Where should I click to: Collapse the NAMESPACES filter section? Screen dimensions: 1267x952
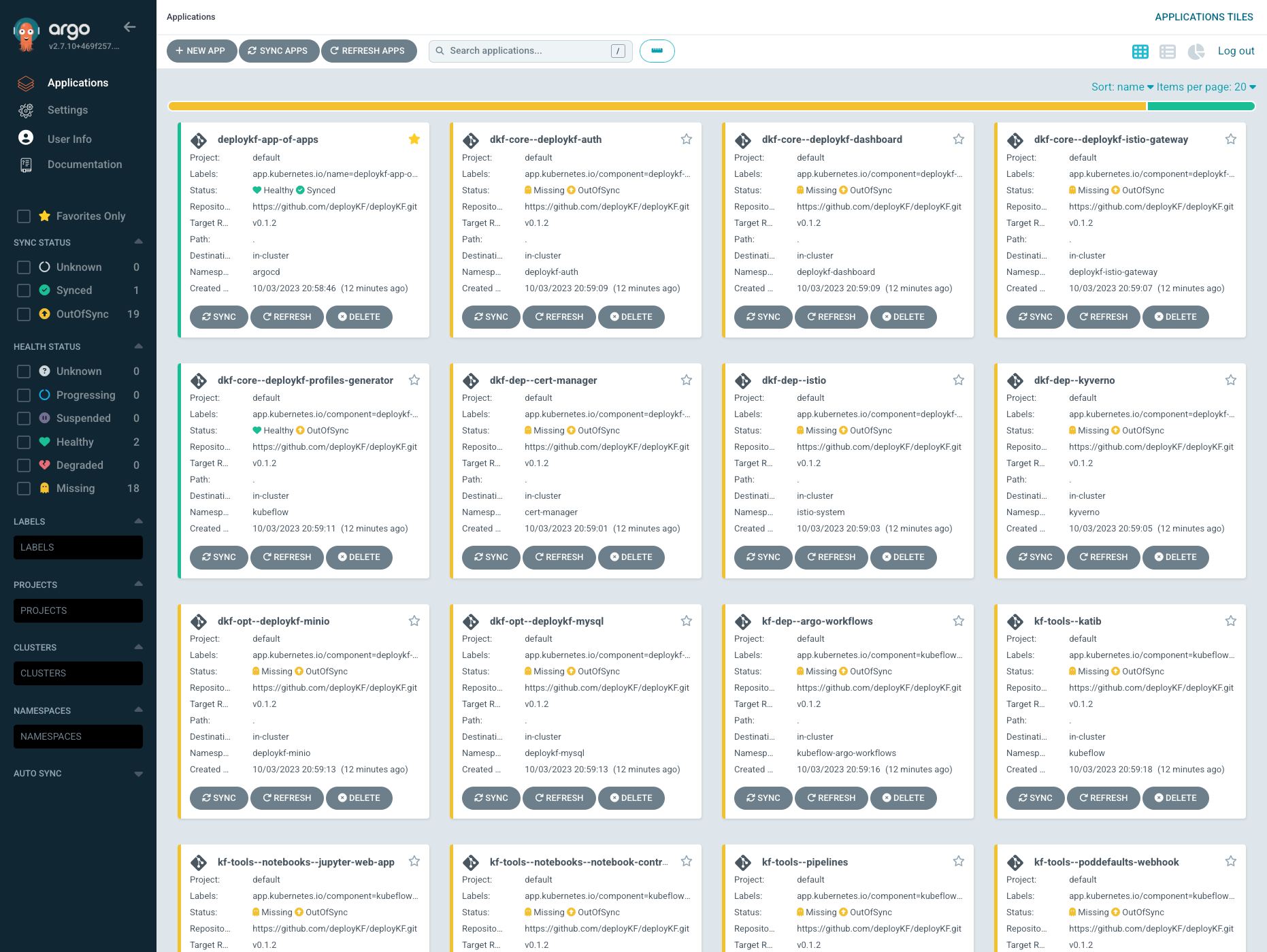pyautogui.click(x=139, y=710)
